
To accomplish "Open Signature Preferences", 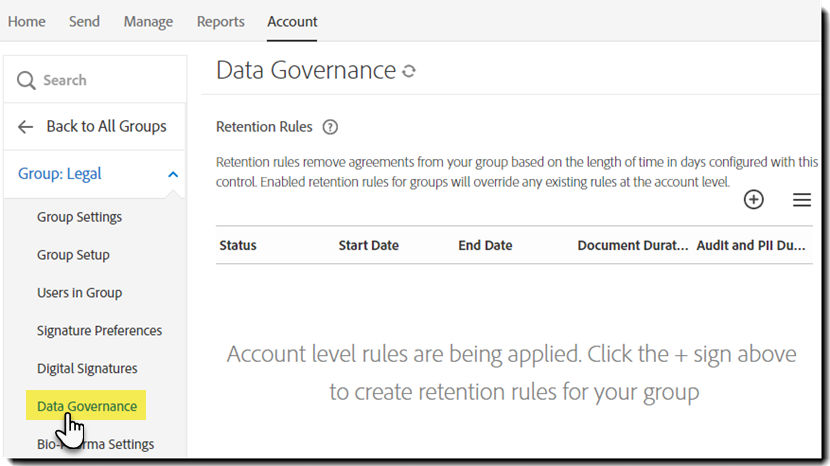I will [100, 331].
